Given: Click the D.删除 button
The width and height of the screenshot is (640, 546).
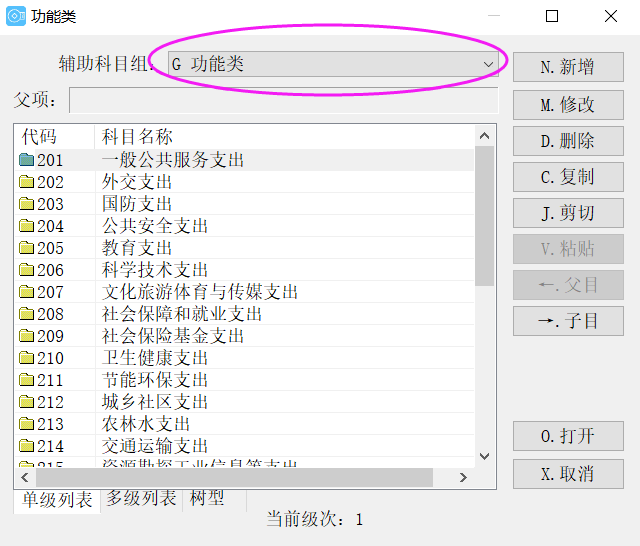Looking at the screenshot, I should click(x=568, y=141).
